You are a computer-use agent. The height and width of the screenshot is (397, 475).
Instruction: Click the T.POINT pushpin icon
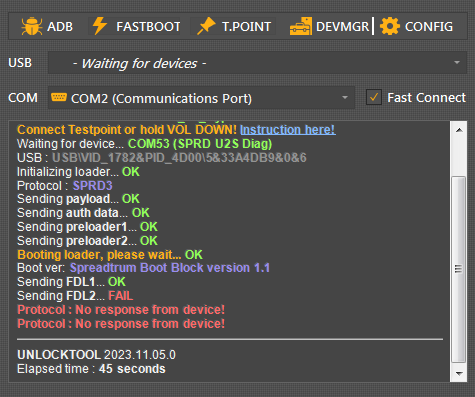click(206, 26)
